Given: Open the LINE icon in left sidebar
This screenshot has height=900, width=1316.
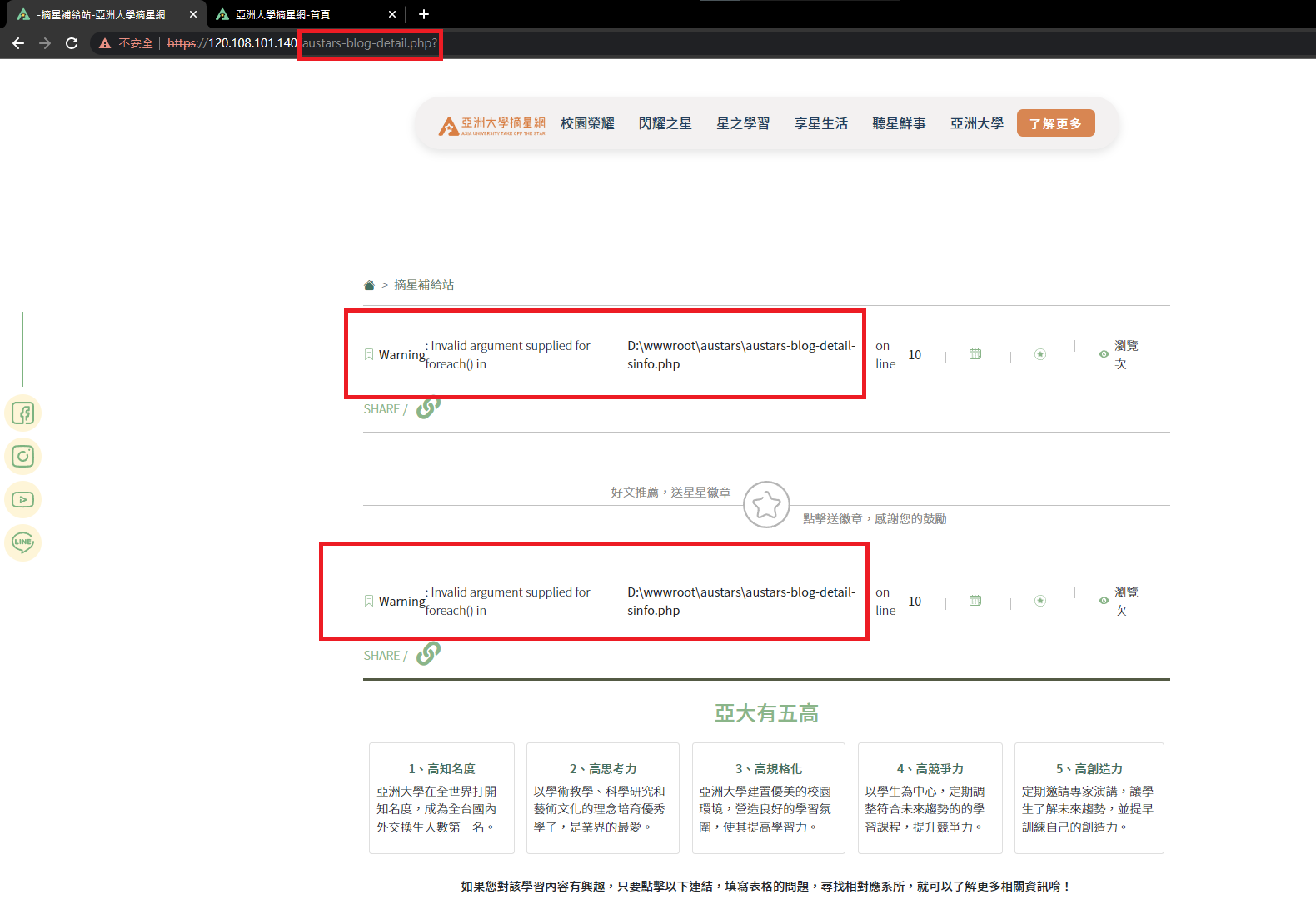Looking at the screenshot, I should click(22, 543).
